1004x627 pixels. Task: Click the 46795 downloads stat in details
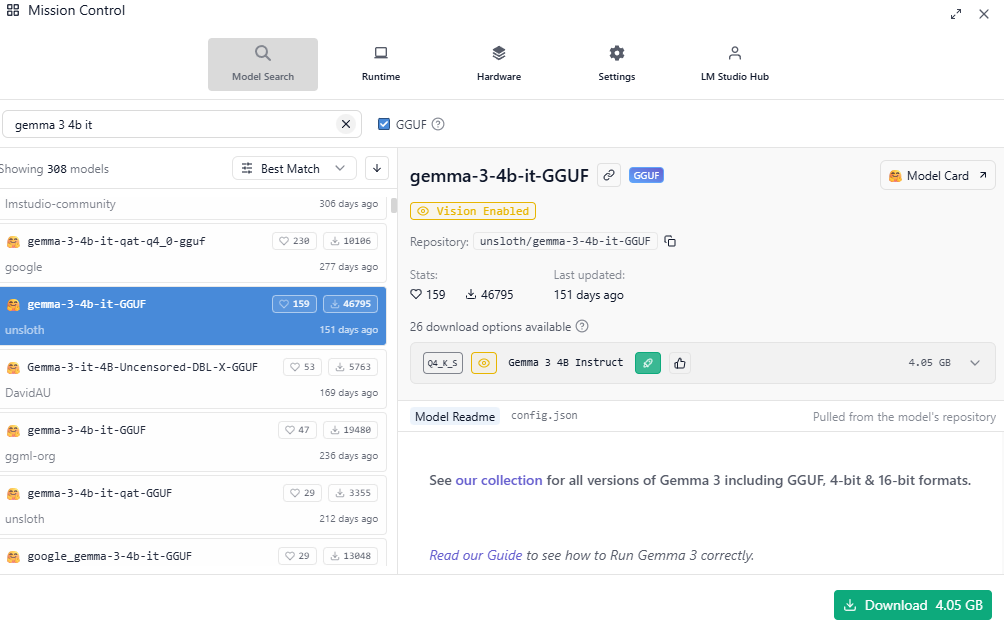489,295
